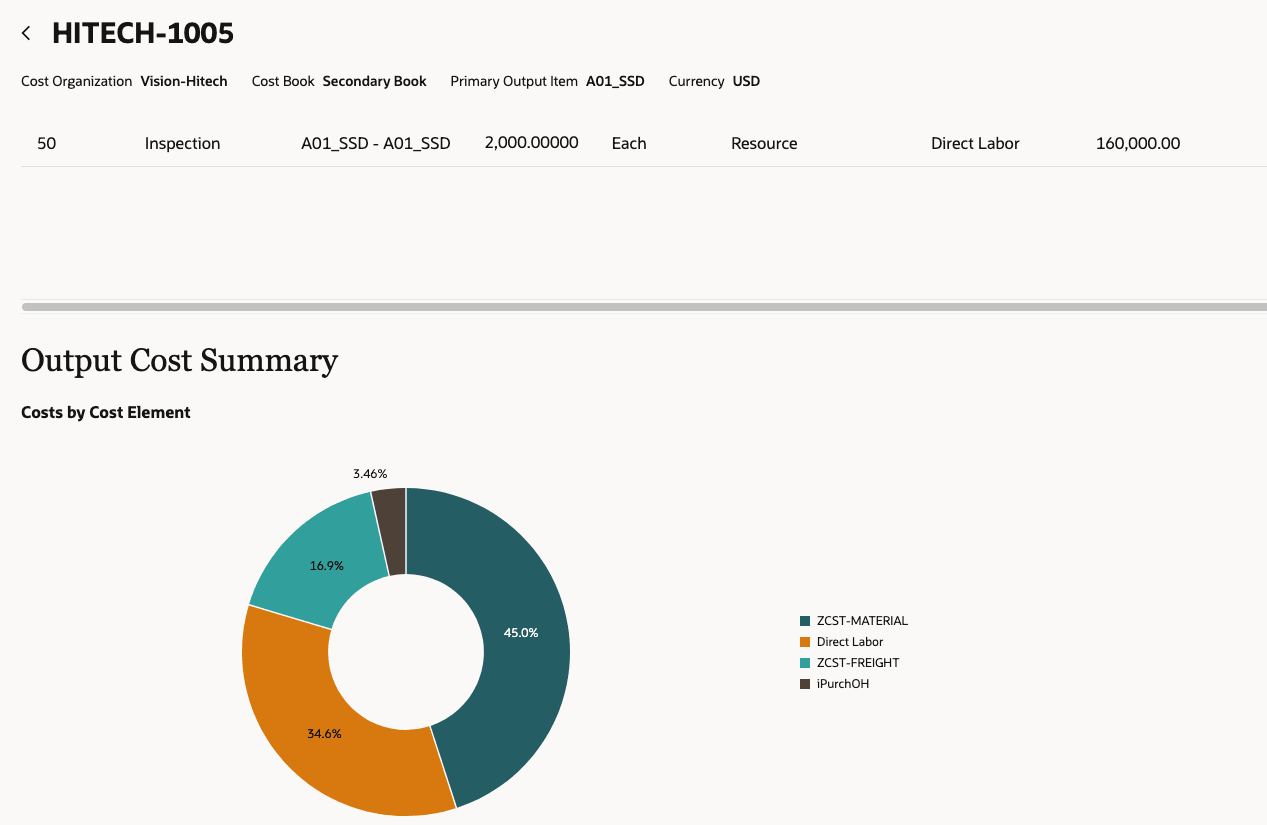The width and height of the screenshot is (1267, 825).
Task: Click the Costs by Cost Element title
Action: click(x=105, y=412)
